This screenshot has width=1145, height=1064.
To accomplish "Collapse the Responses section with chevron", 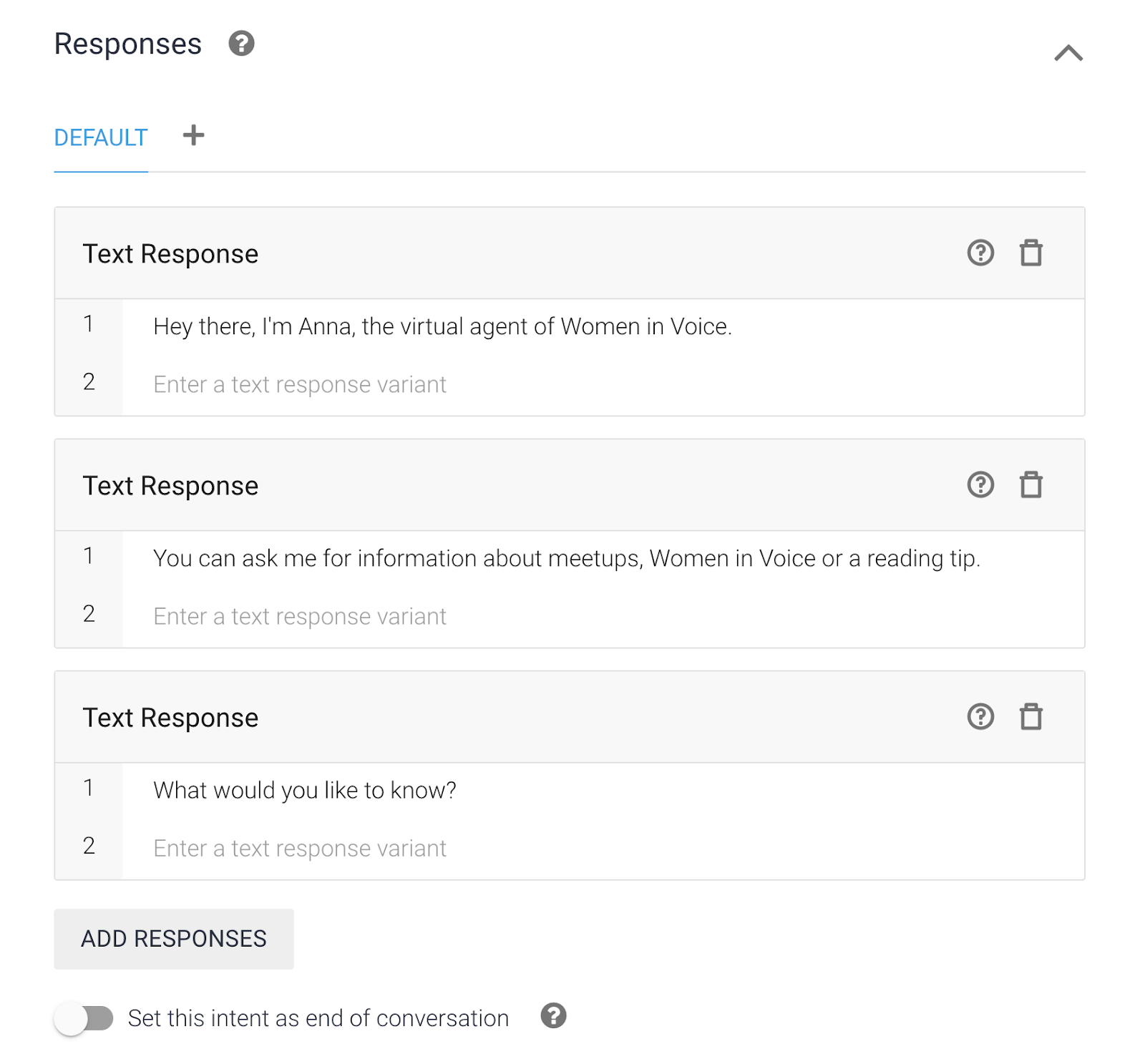I will click(x=1068, y=53).
